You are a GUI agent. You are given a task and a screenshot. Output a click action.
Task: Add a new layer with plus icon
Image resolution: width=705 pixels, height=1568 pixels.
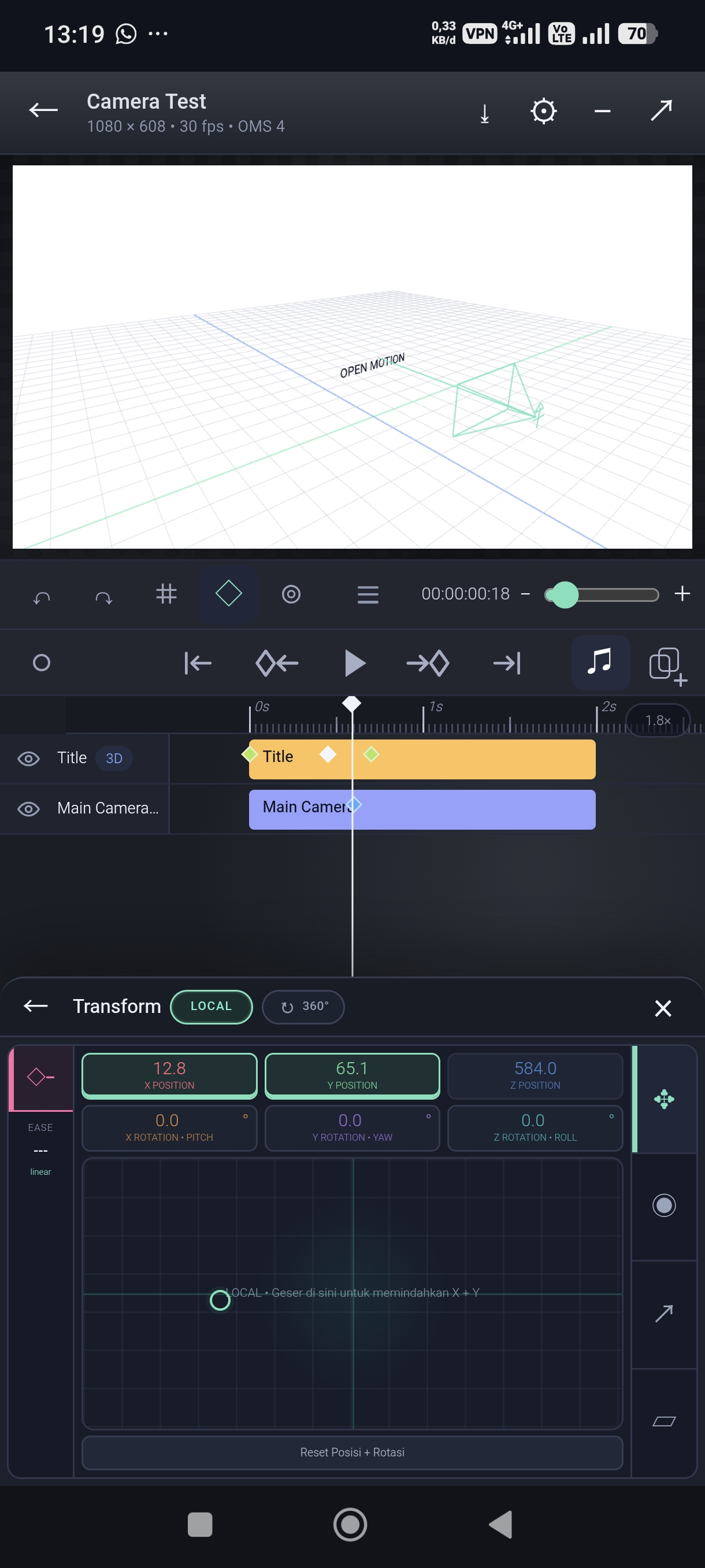667,666
